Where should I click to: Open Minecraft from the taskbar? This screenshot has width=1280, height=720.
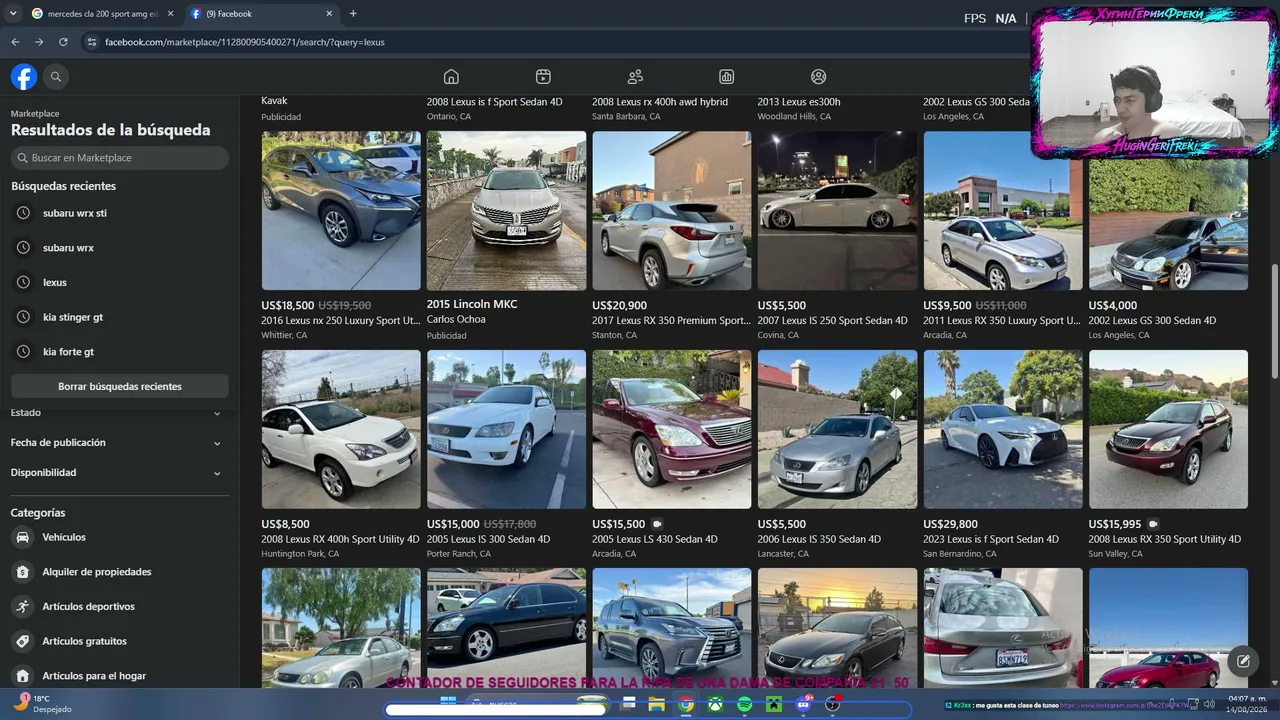(774, 705)
